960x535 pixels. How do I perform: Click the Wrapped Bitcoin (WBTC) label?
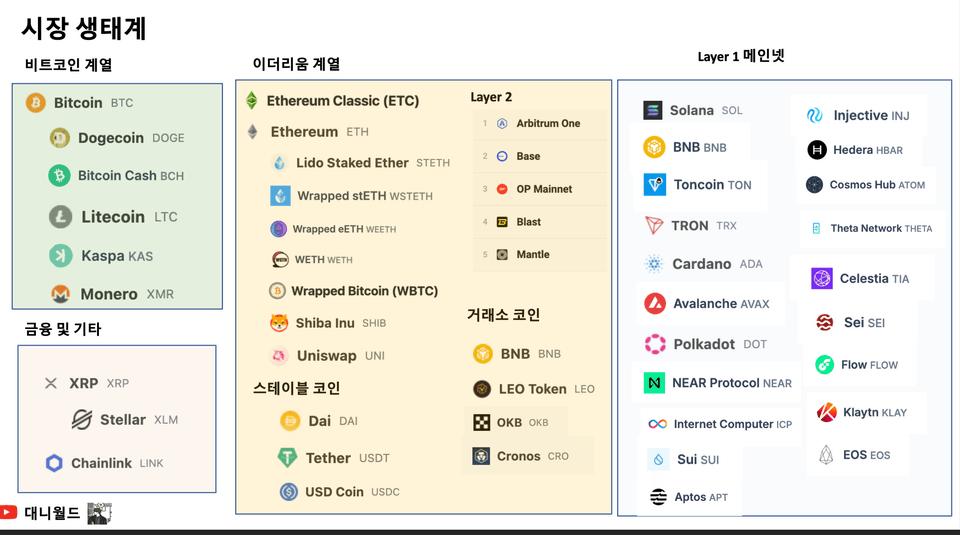pyautogui.click(x=364, y=291)
